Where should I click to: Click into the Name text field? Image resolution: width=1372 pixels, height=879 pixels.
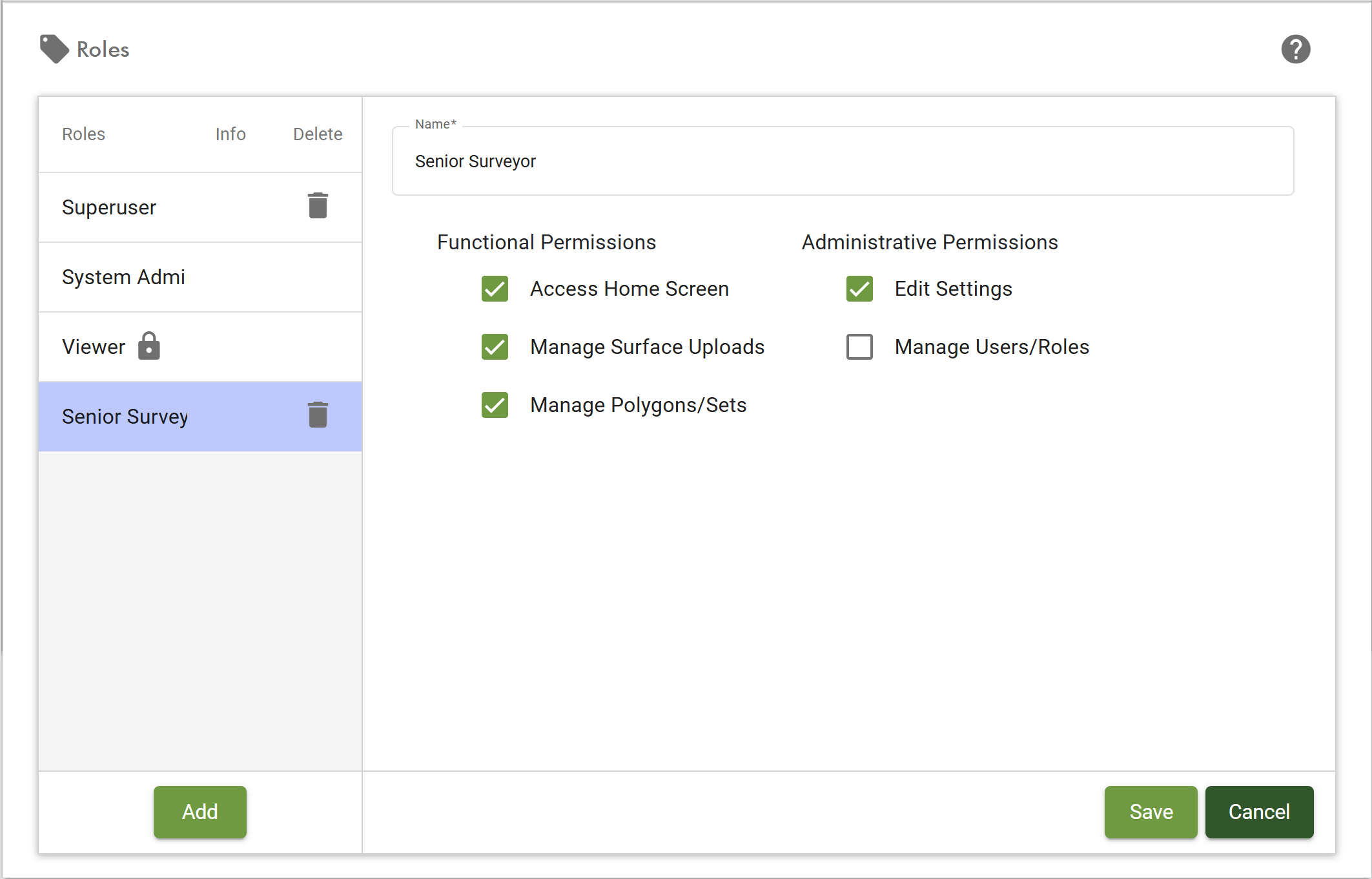pyautogui.click(x=842, y=161)
